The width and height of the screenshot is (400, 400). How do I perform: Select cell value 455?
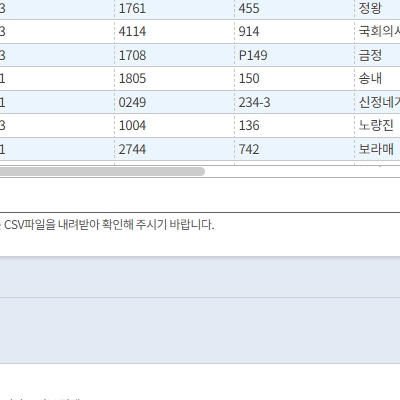point(249,8)
